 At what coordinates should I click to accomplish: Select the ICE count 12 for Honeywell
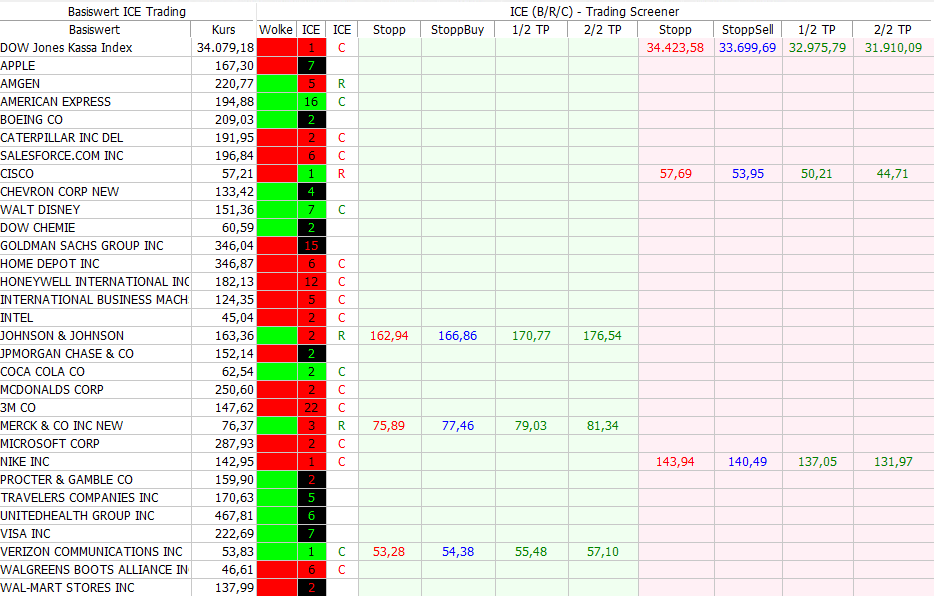pos(311,282)
